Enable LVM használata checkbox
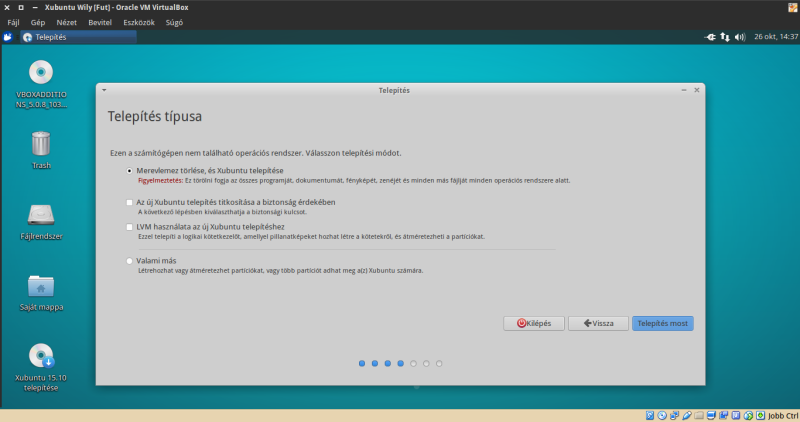This screenshot has height=422, width=800. (x=130, y=227)
